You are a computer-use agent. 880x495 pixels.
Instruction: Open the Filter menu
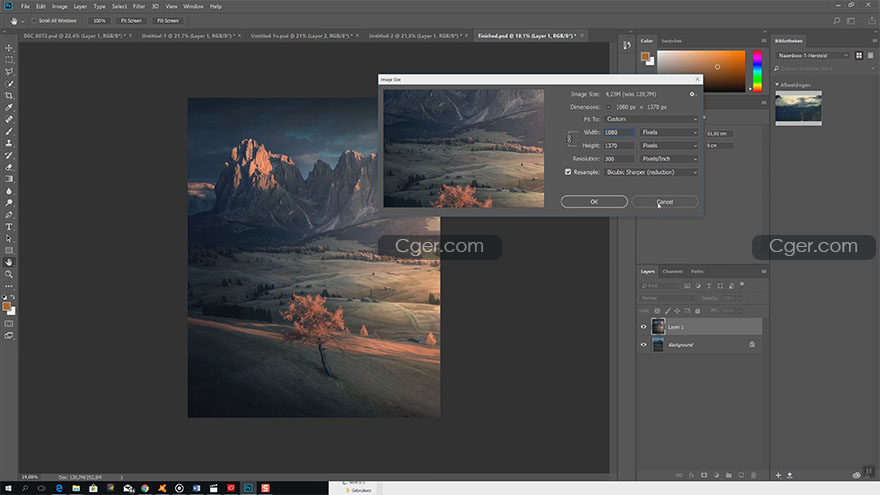coord(139,6)
